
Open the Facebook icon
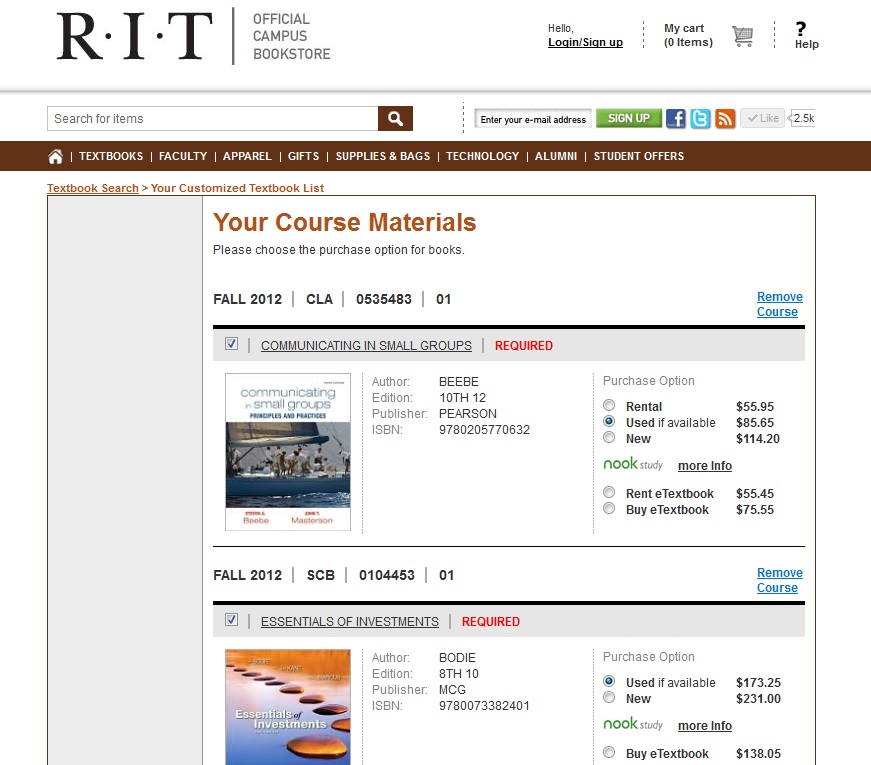675,118
